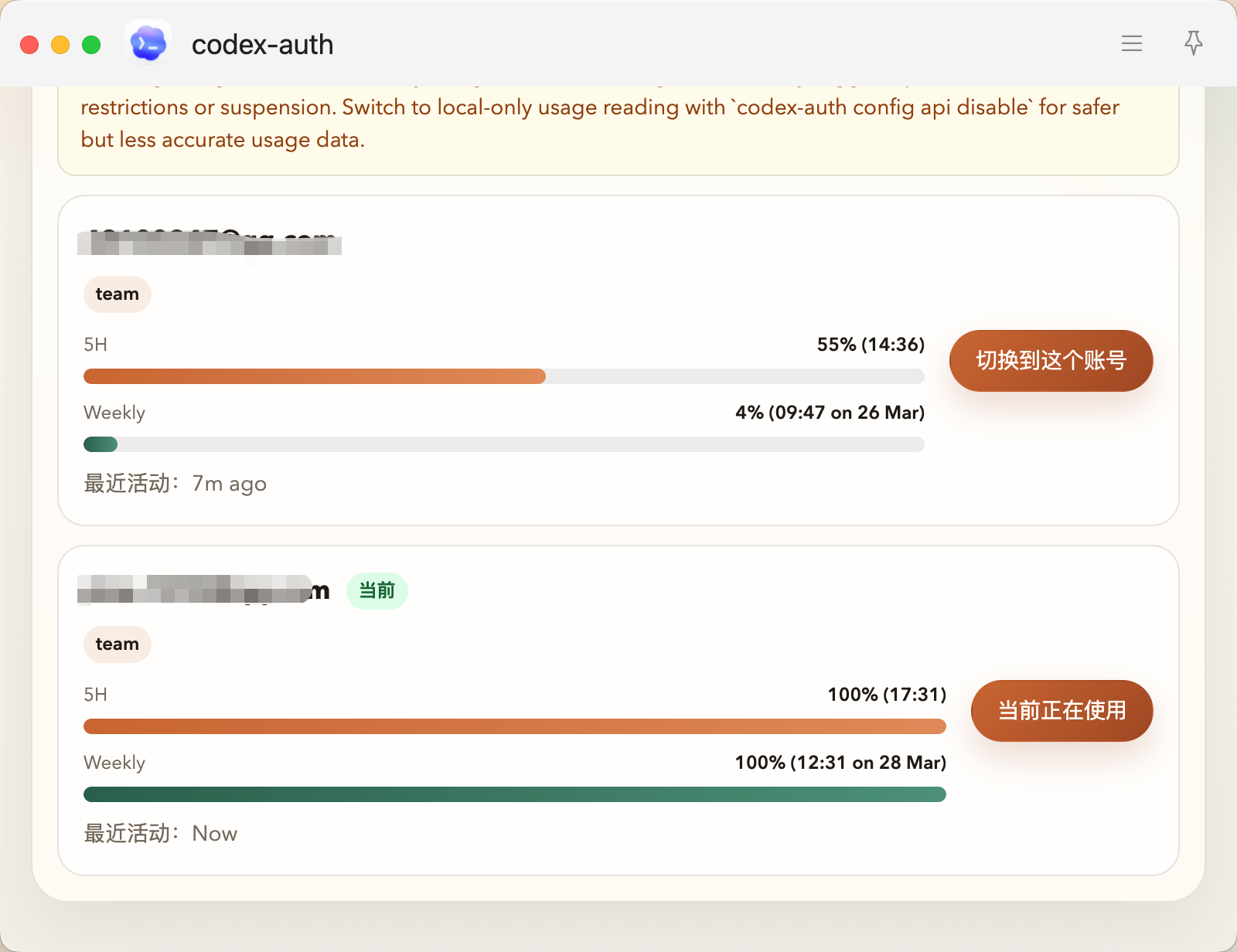Click current account's green Weekly bar
Viewport: 1237px width, 952px height.
coord(514,794)
